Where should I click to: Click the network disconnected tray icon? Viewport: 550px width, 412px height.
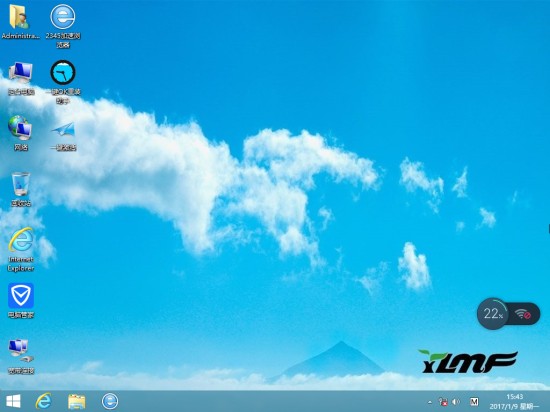[443, 402]
